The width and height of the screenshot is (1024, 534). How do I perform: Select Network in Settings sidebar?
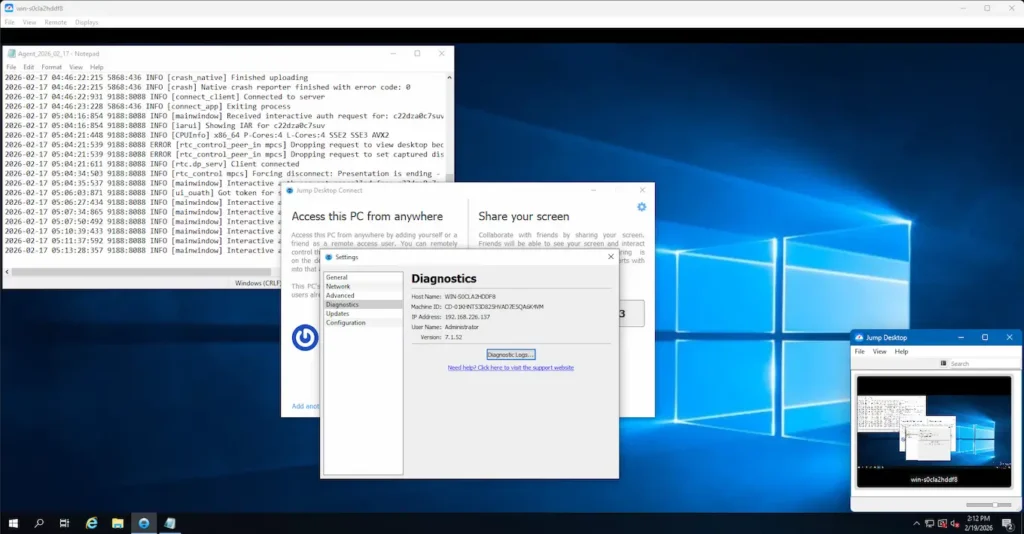click(363, 287)
